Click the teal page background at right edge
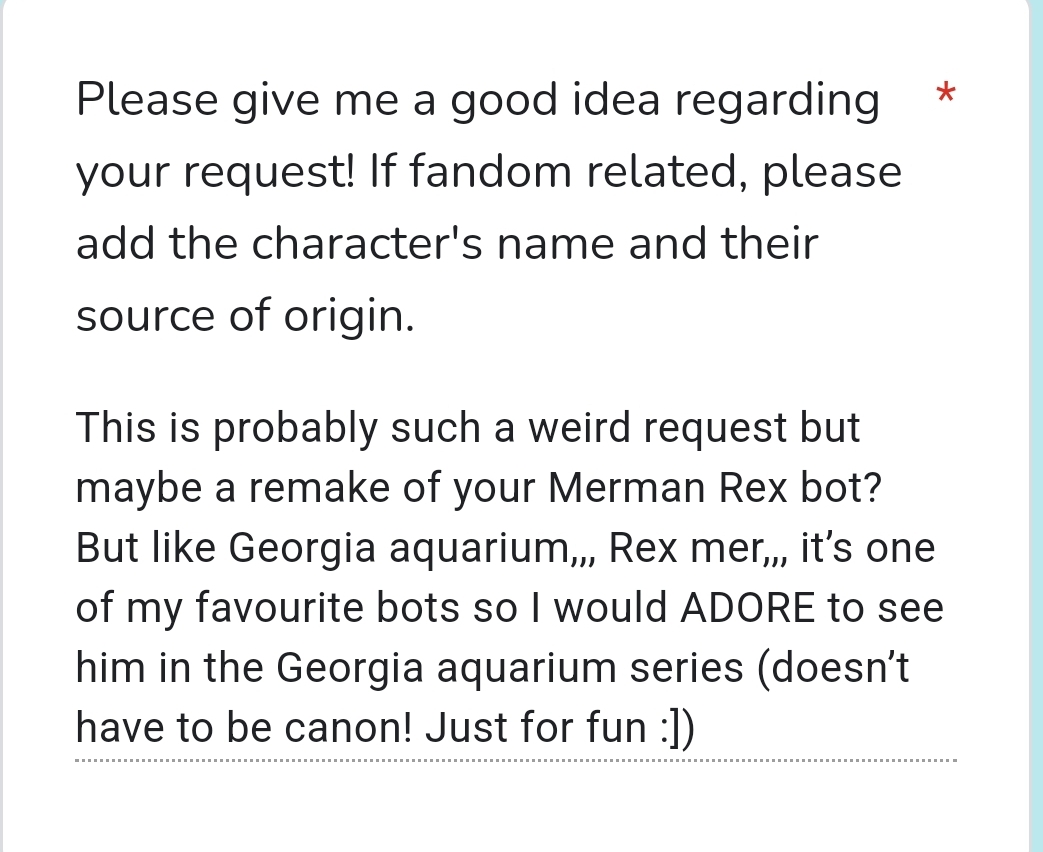The height and width of the screenshot is (852, 1043). [x=1036, y=426]
